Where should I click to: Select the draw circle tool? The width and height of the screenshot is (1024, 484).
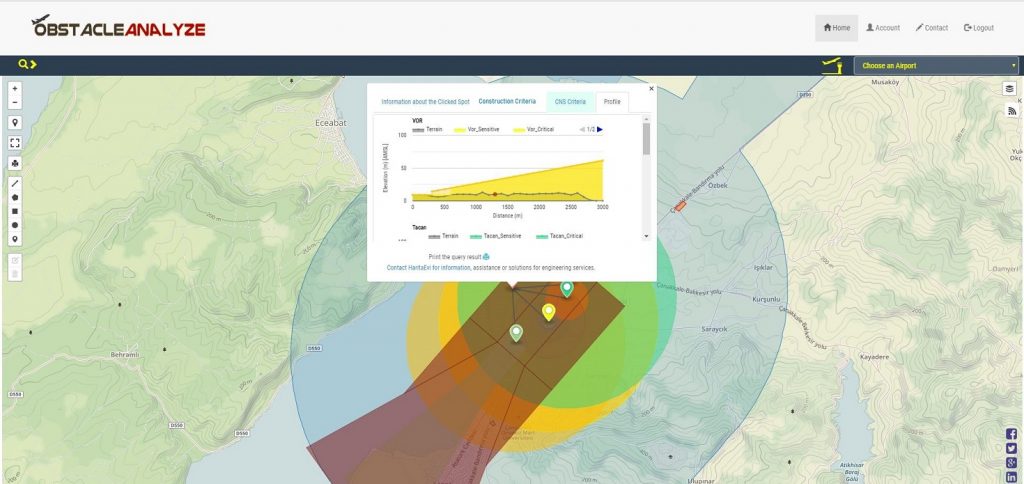click(15, 226)
